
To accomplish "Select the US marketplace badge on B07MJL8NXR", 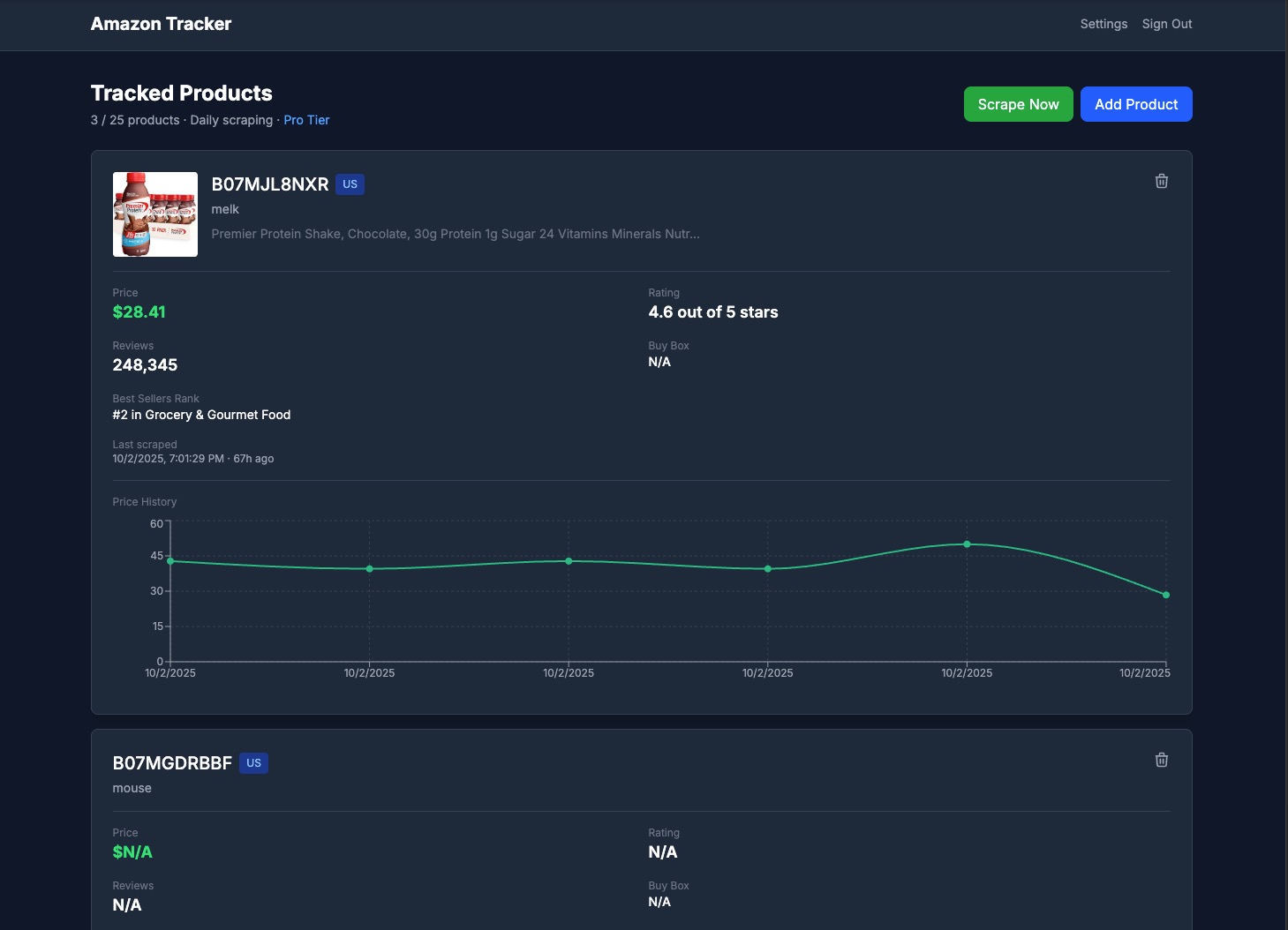I will coord(350,184).
